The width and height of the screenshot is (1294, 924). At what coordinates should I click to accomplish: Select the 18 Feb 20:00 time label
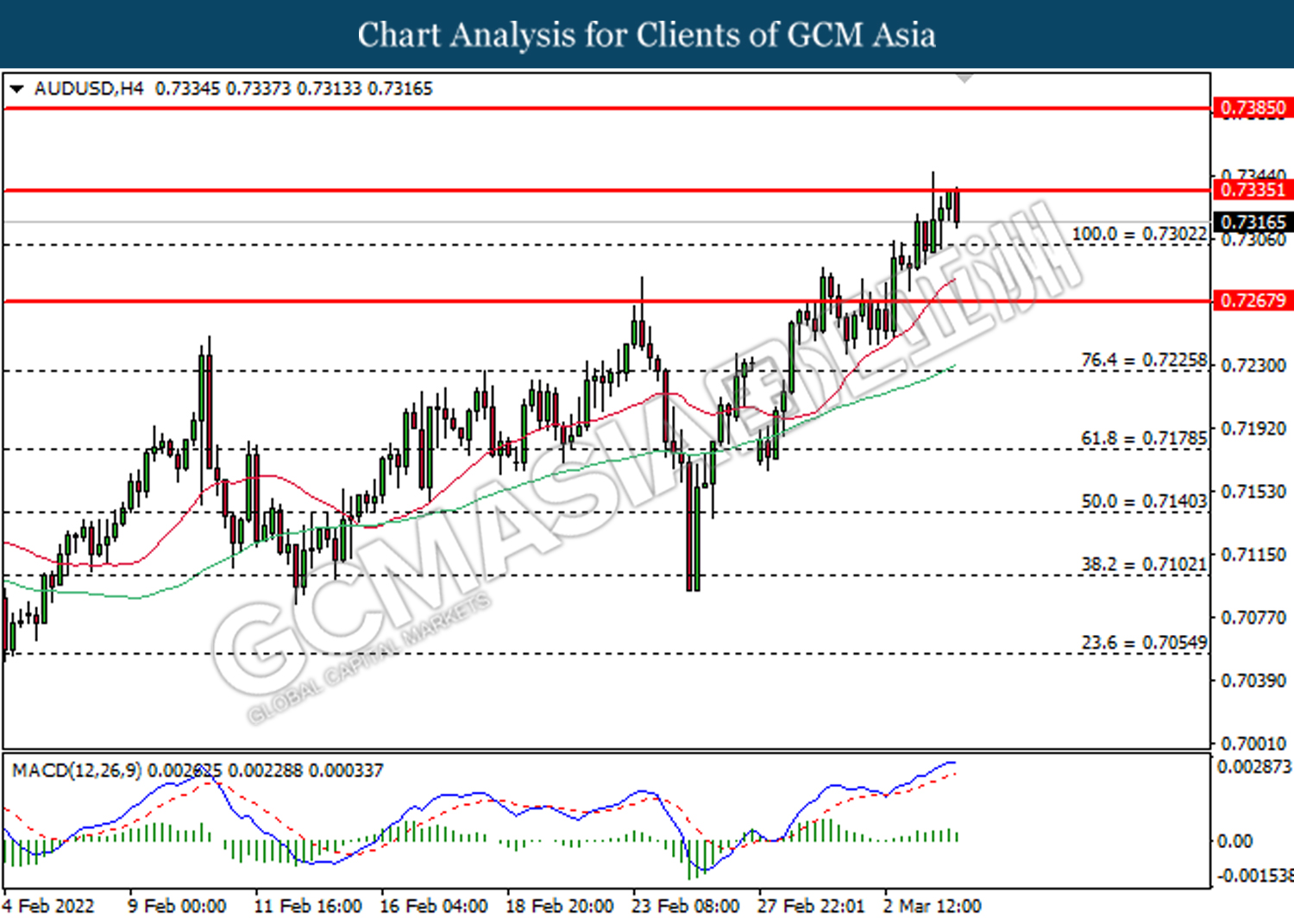point(560,906)
